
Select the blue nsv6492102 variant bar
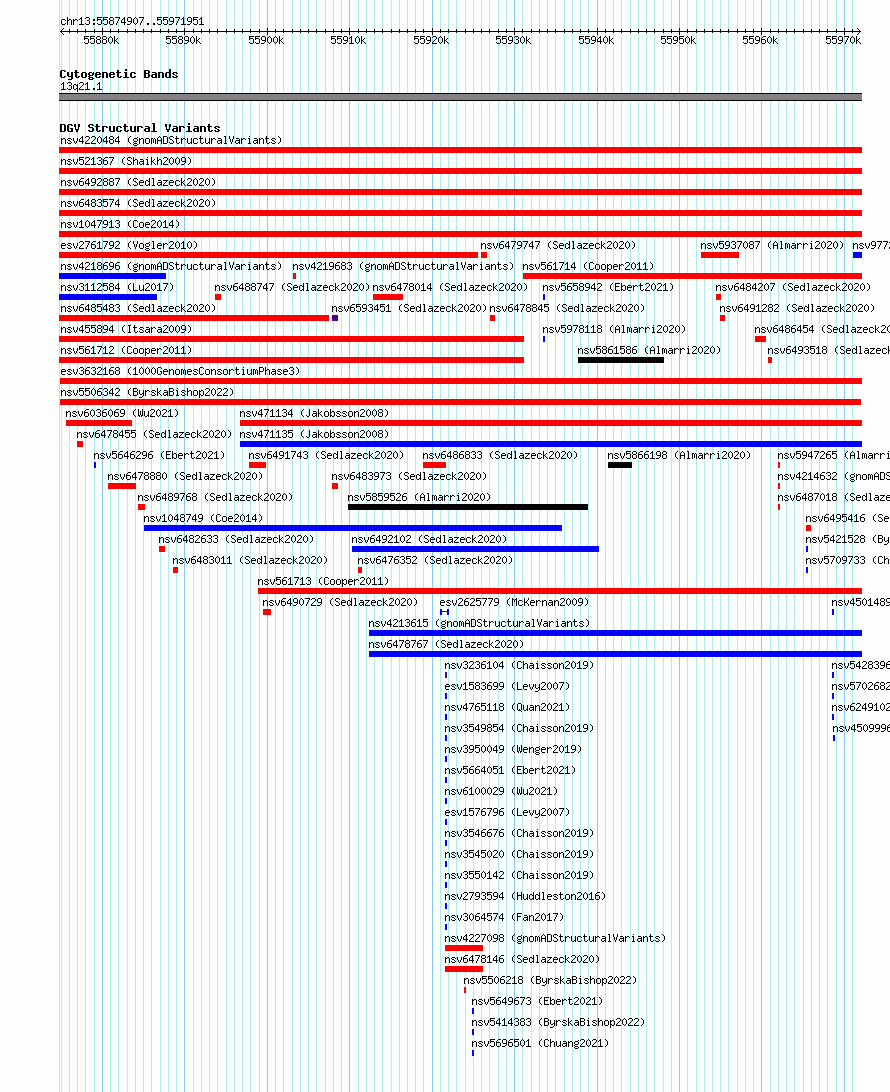click(475, 549)
